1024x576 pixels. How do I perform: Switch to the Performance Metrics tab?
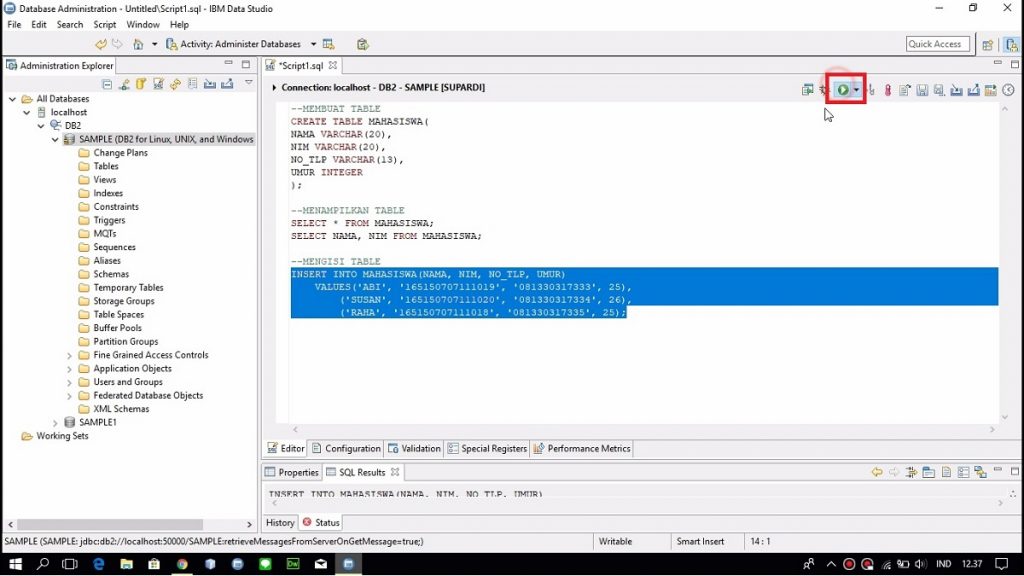click(x=588, y=449)
